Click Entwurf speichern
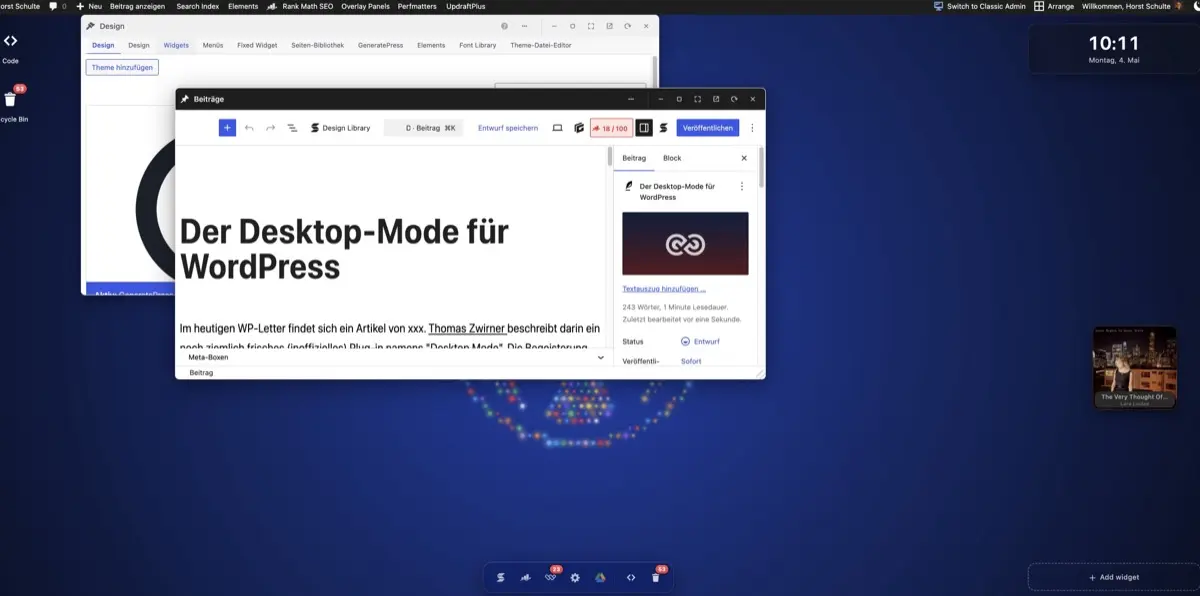This screenshot has height=596, width=1200. click(x=508, y=128)
